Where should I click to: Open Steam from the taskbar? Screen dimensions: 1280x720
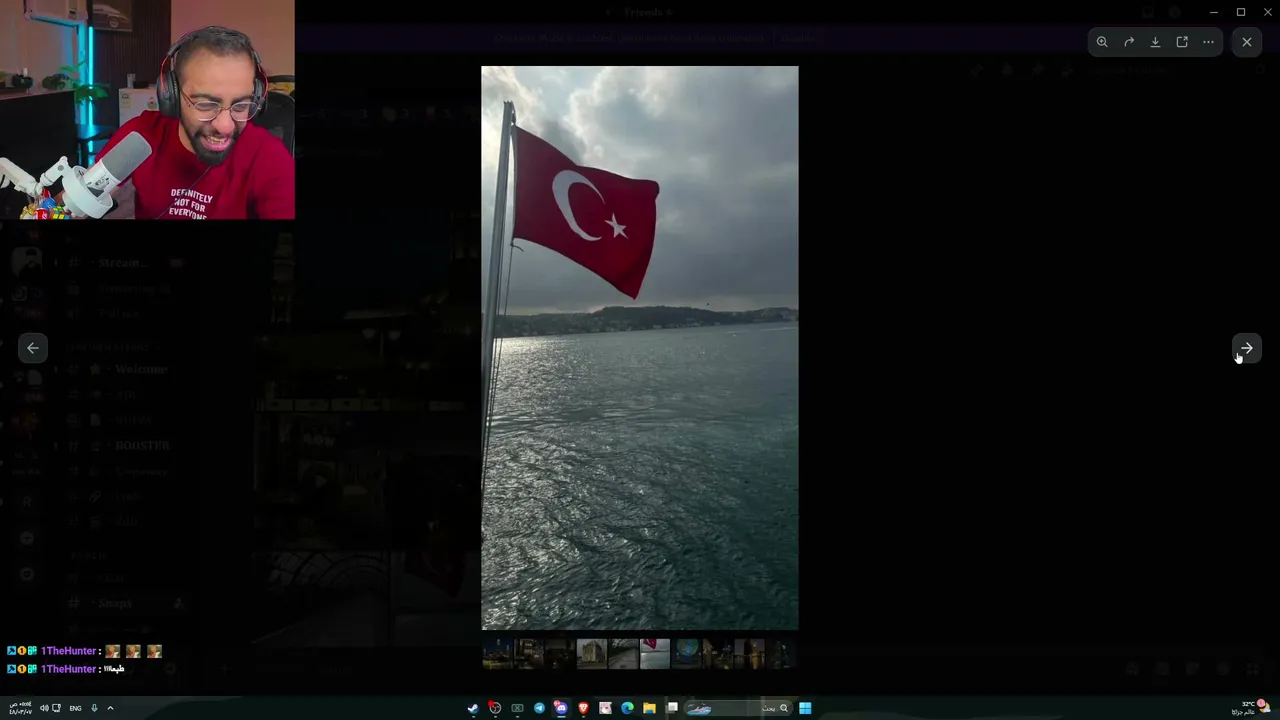pyautogui.click(x=473, y=708)
